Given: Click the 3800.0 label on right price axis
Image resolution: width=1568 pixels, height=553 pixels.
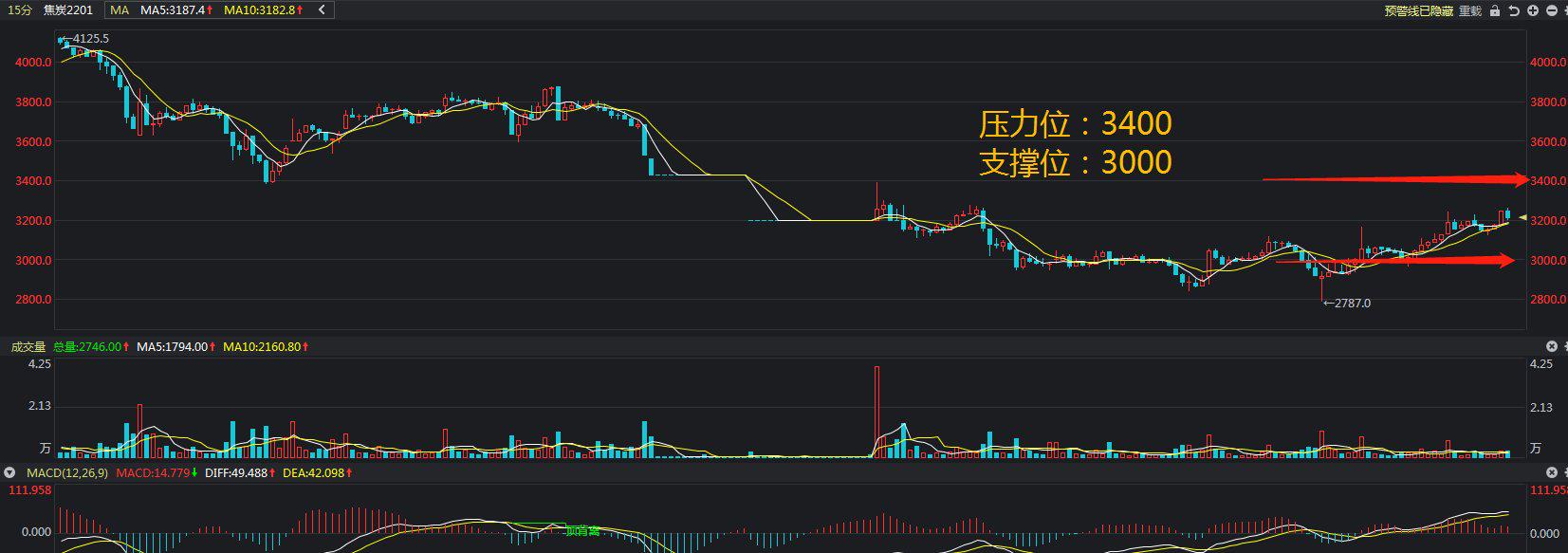Looking at the screenshot, I should [1548, 102].
